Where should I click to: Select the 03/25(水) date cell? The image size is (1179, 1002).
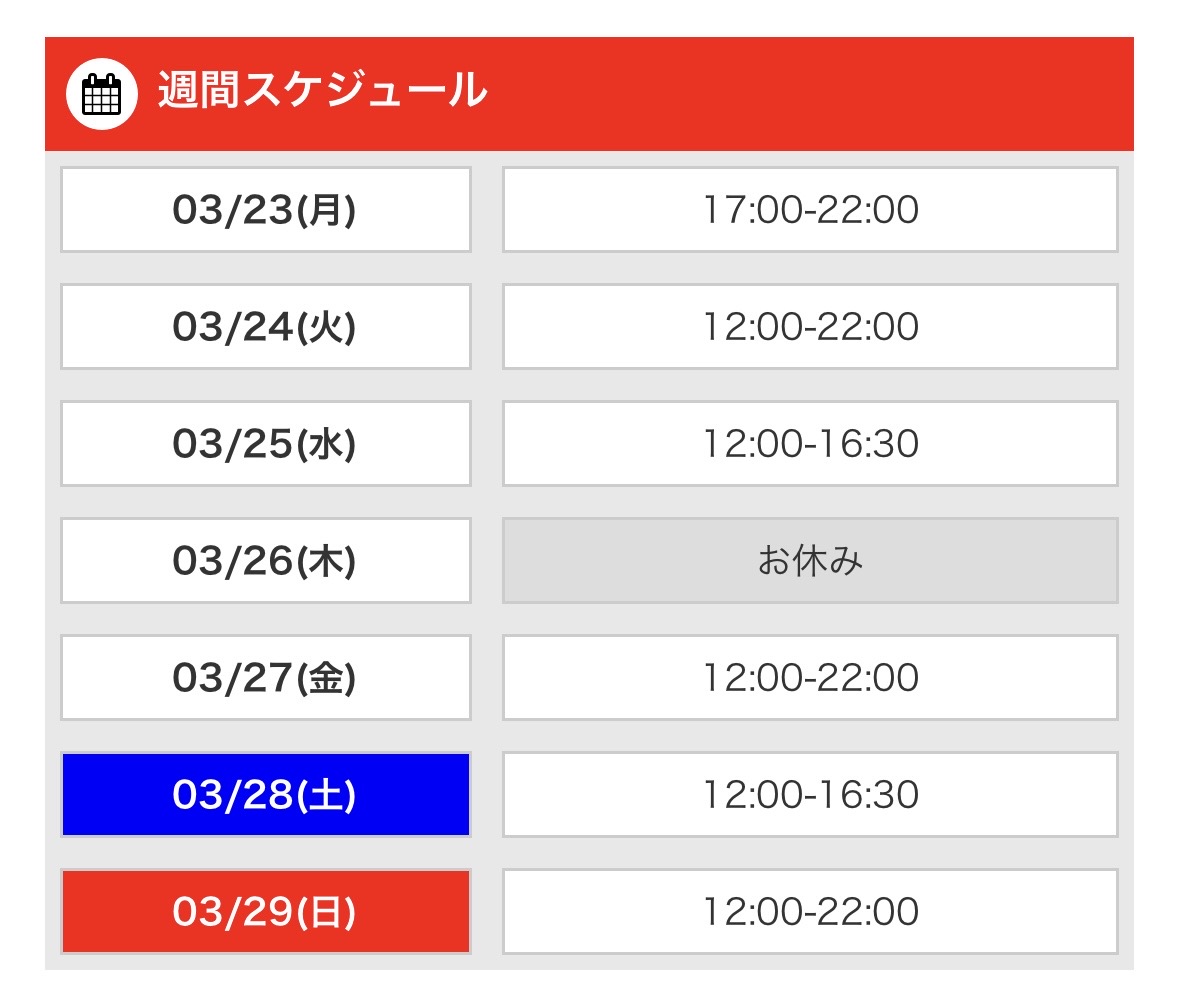click(x=265, y=444)
